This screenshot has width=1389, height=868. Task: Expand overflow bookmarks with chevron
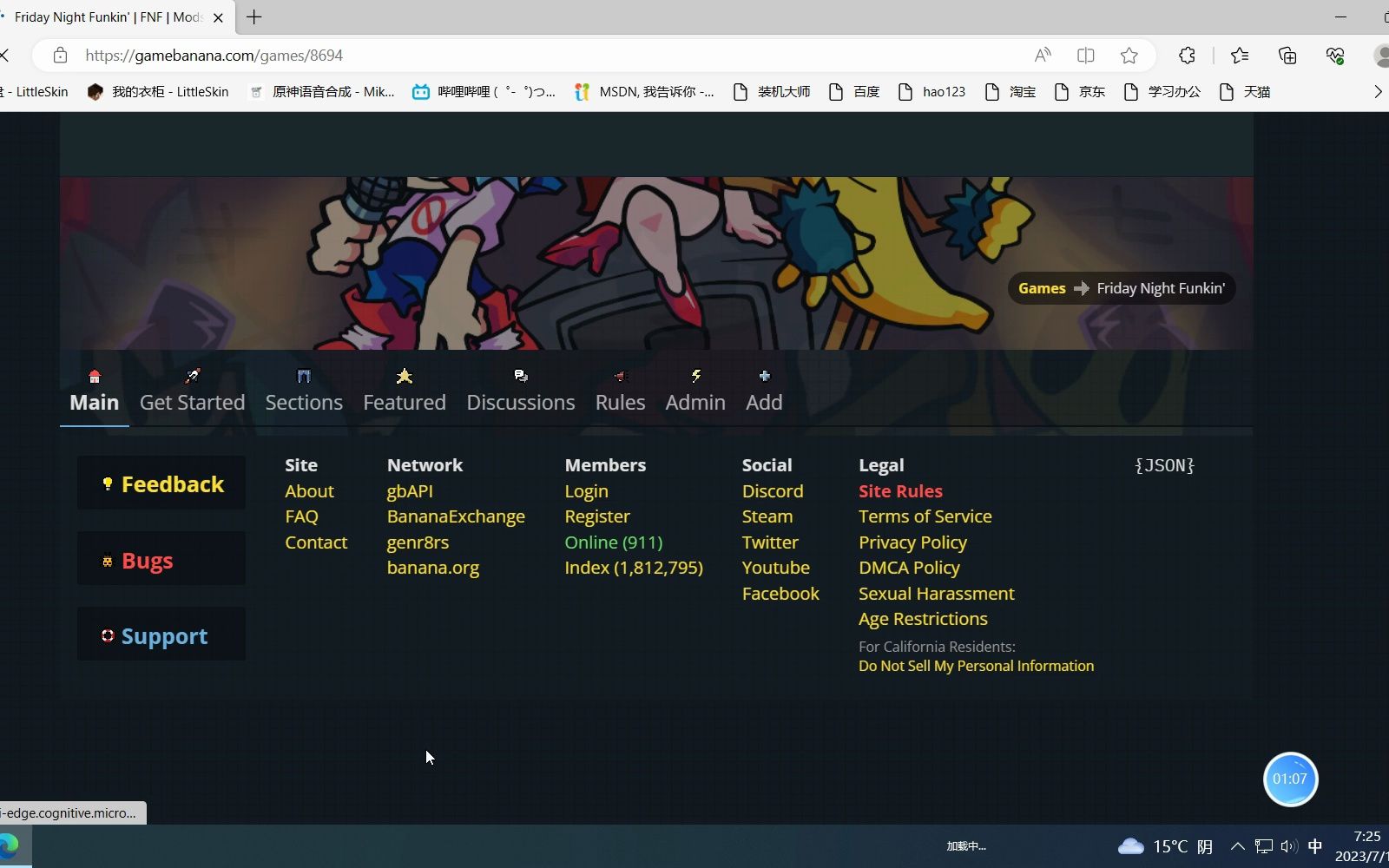point(1379,90)
